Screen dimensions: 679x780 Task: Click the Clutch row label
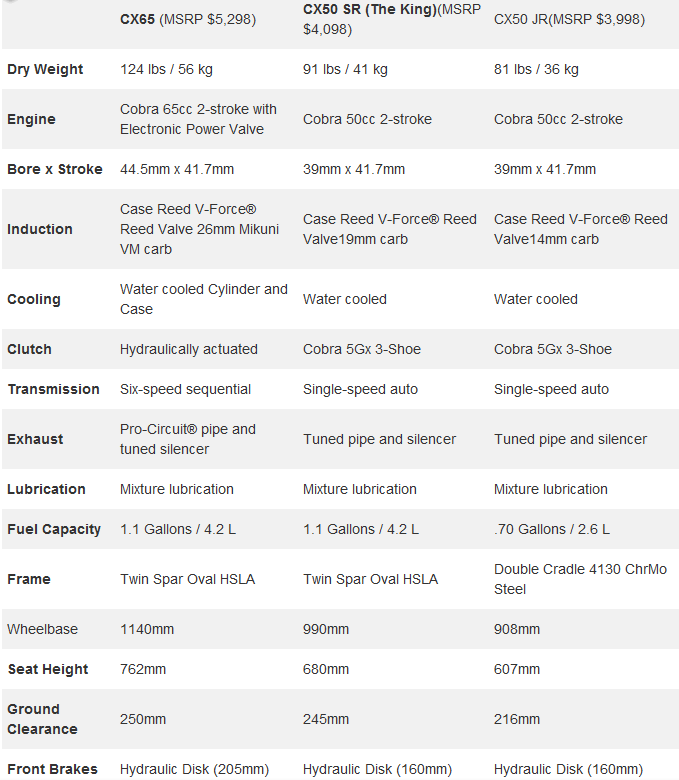[x=29, y=349]
